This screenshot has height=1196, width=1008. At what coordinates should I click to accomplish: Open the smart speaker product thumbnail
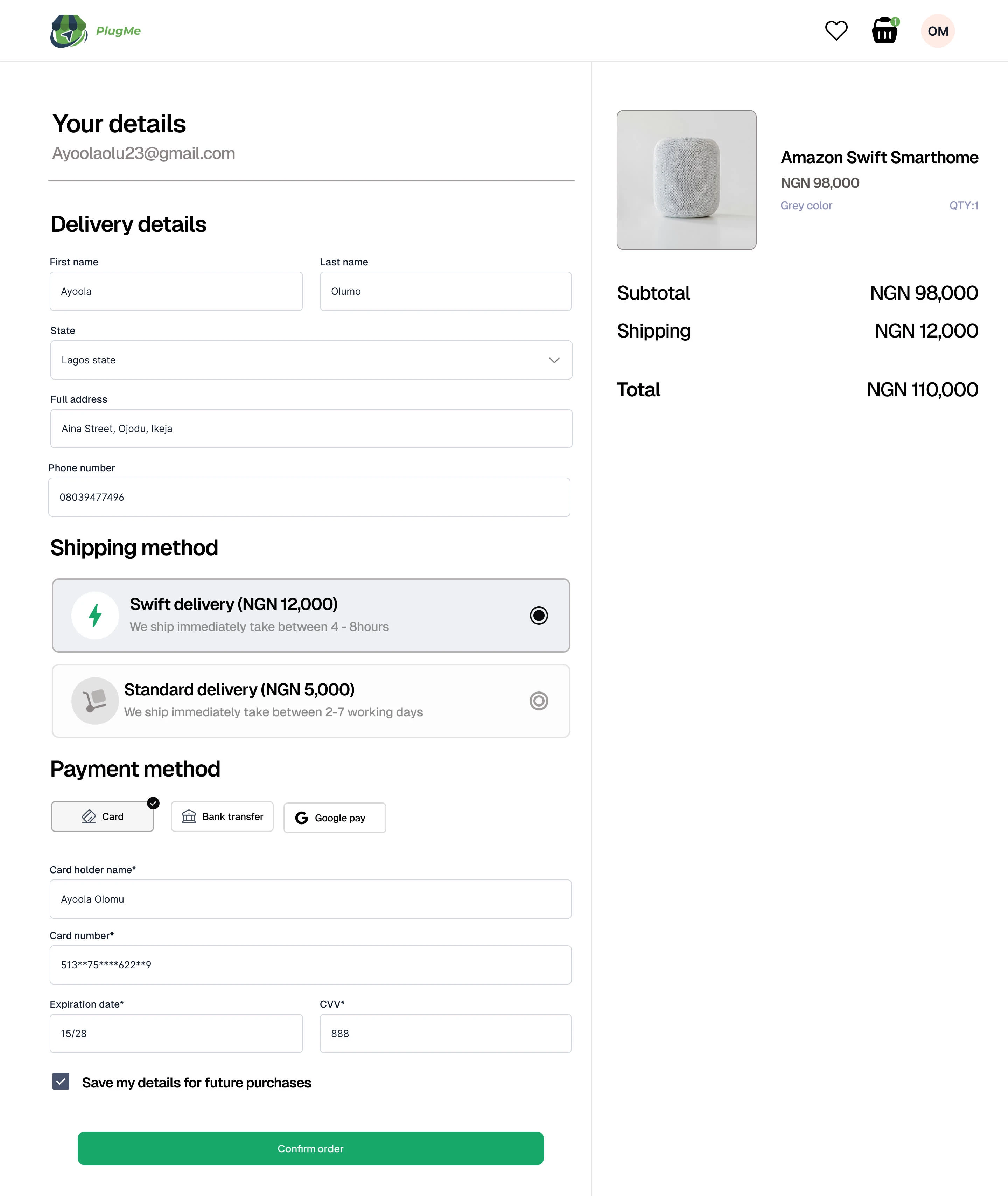point(686,180)
